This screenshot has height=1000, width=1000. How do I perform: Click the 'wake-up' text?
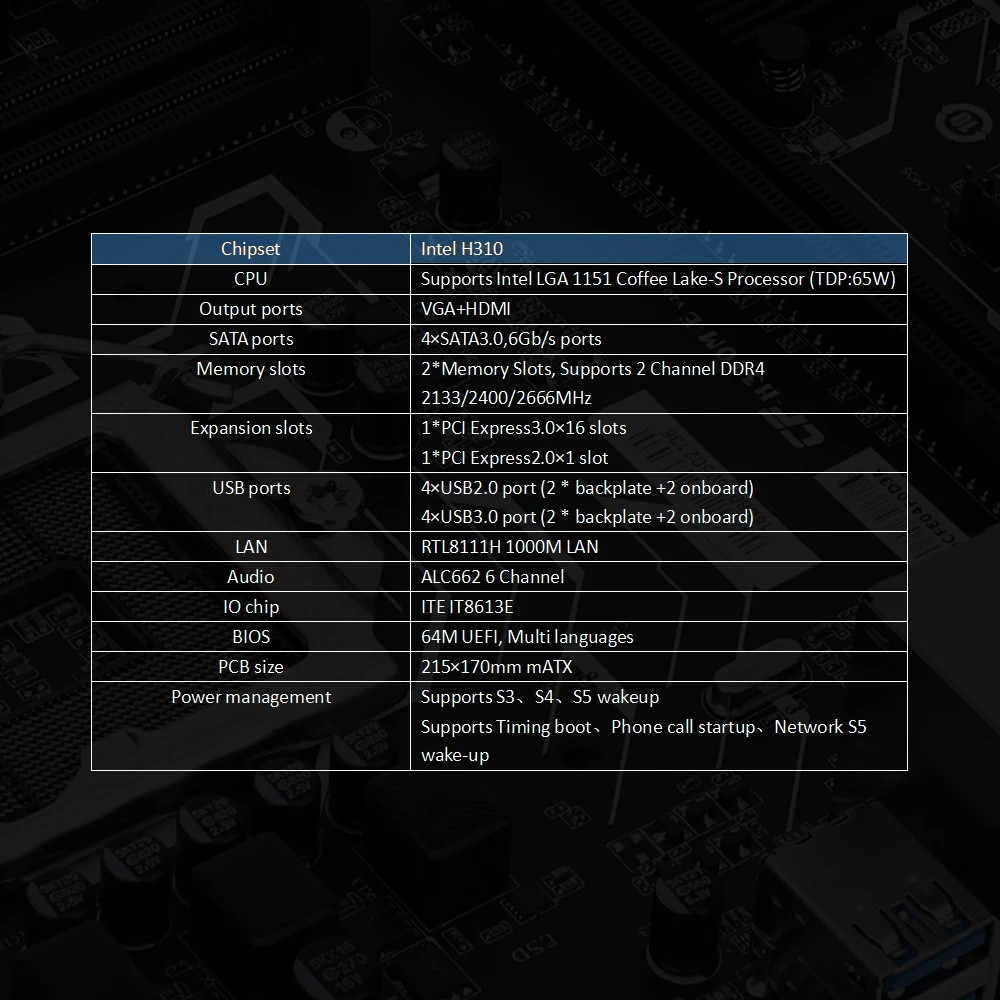[455, 756]
